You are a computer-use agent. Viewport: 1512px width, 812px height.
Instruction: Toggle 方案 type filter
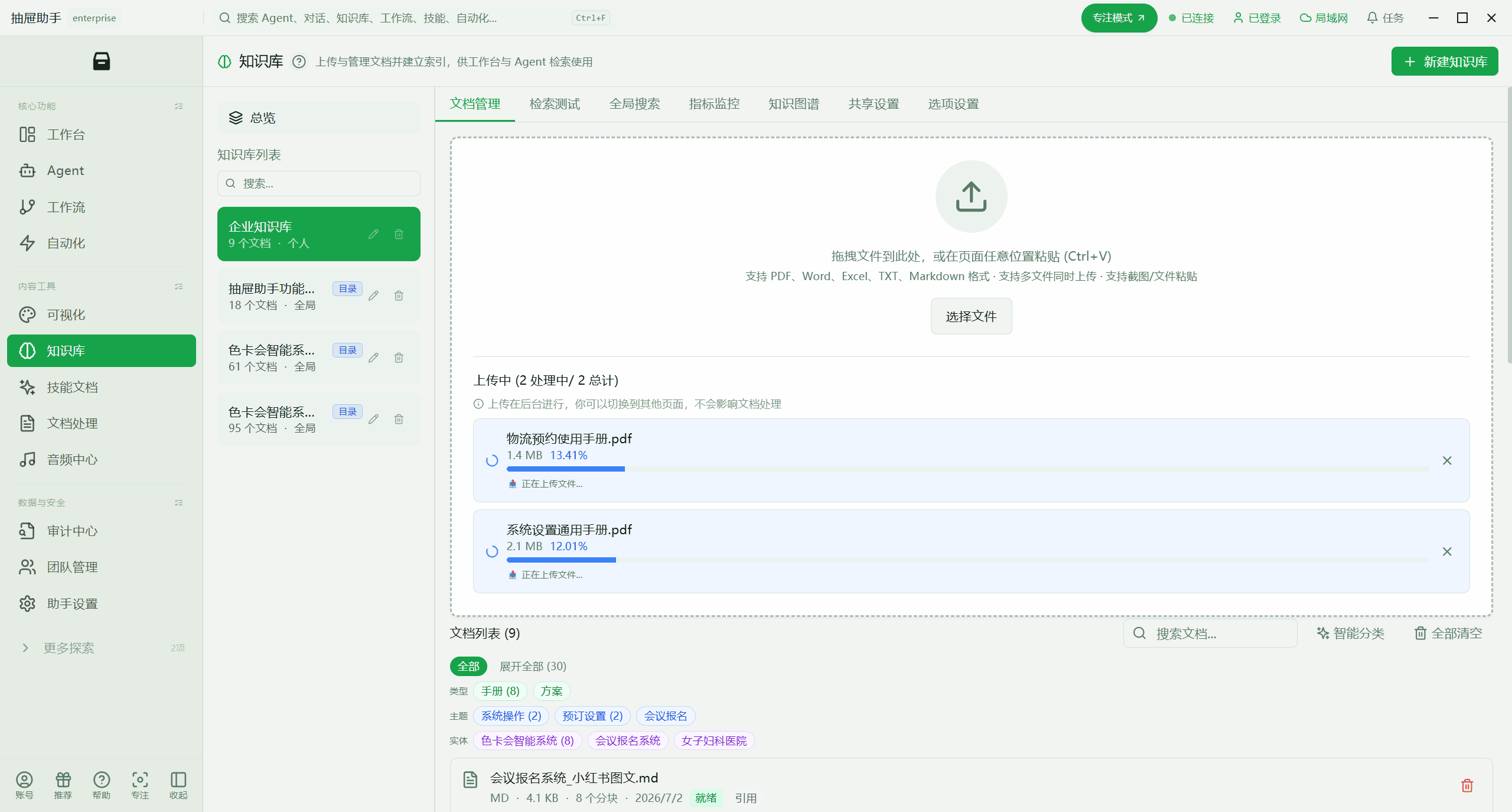pyautogui.click(x=552, y=691)
